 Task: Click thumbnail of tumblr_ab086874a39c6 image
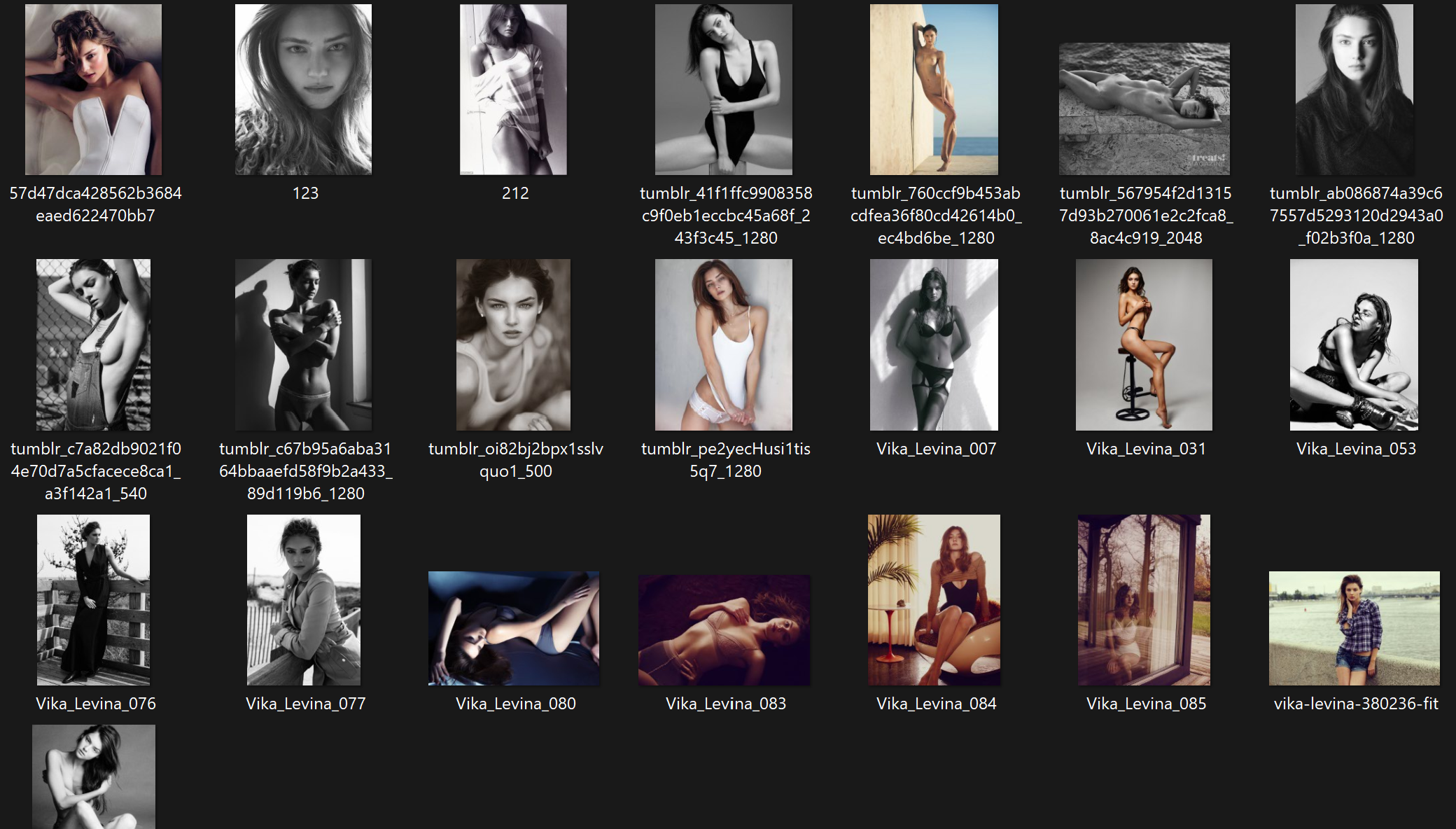click(x=1354, y=90)
